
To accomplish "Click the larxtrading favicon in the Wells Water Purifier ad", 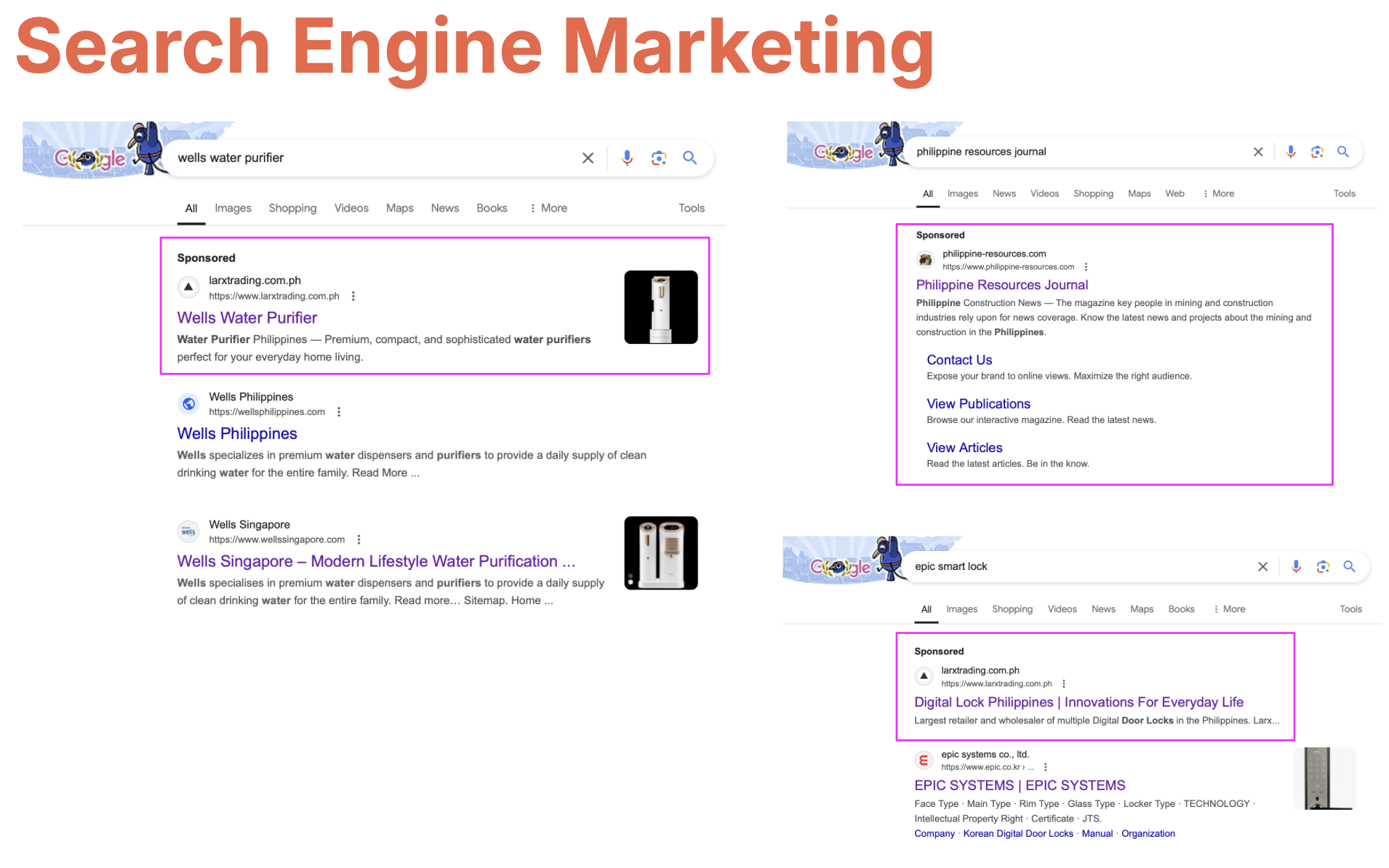I will 188,287.
